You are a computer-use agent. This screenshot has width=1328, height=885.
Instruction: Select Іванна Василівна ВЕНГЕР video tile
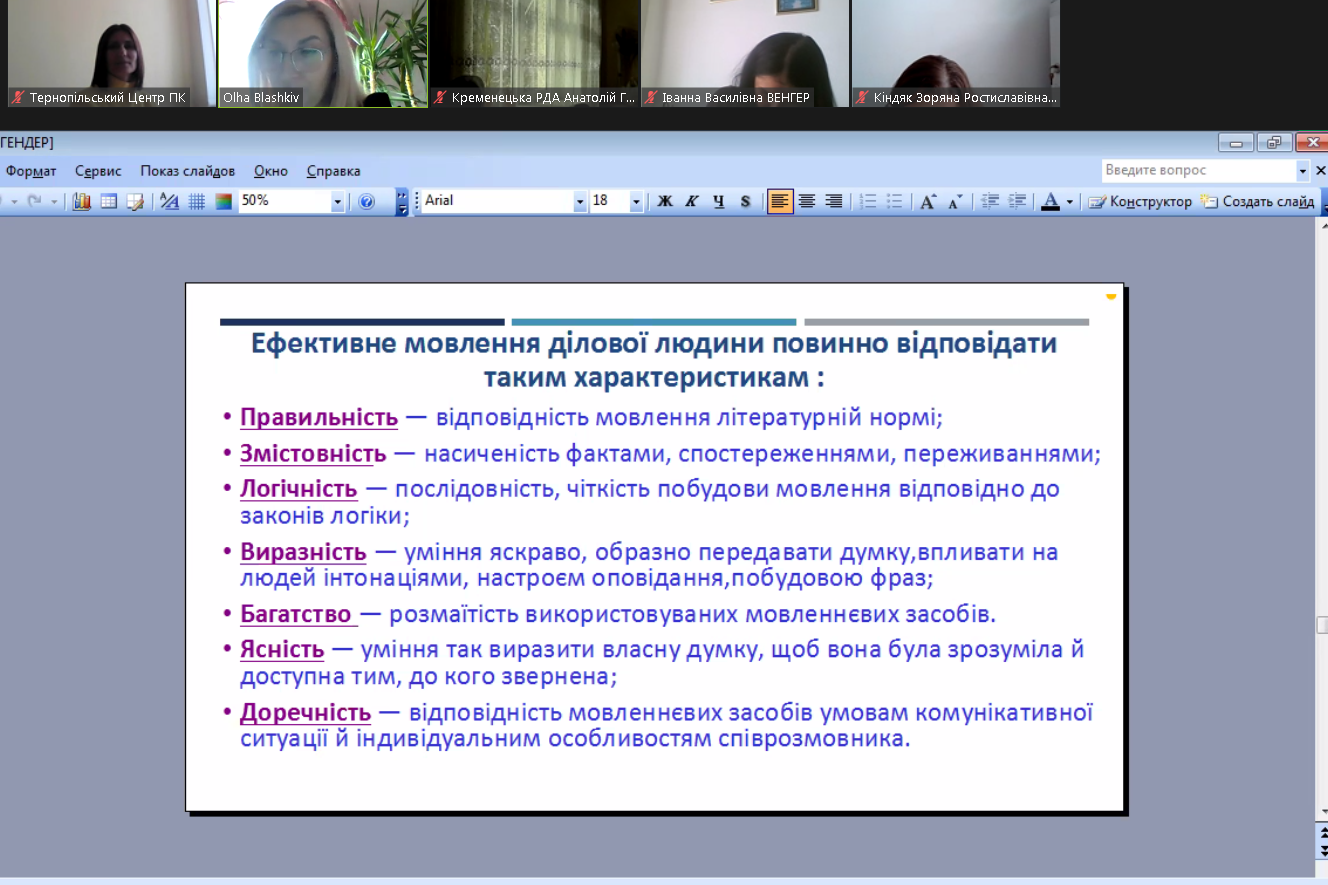coord(744,53)
